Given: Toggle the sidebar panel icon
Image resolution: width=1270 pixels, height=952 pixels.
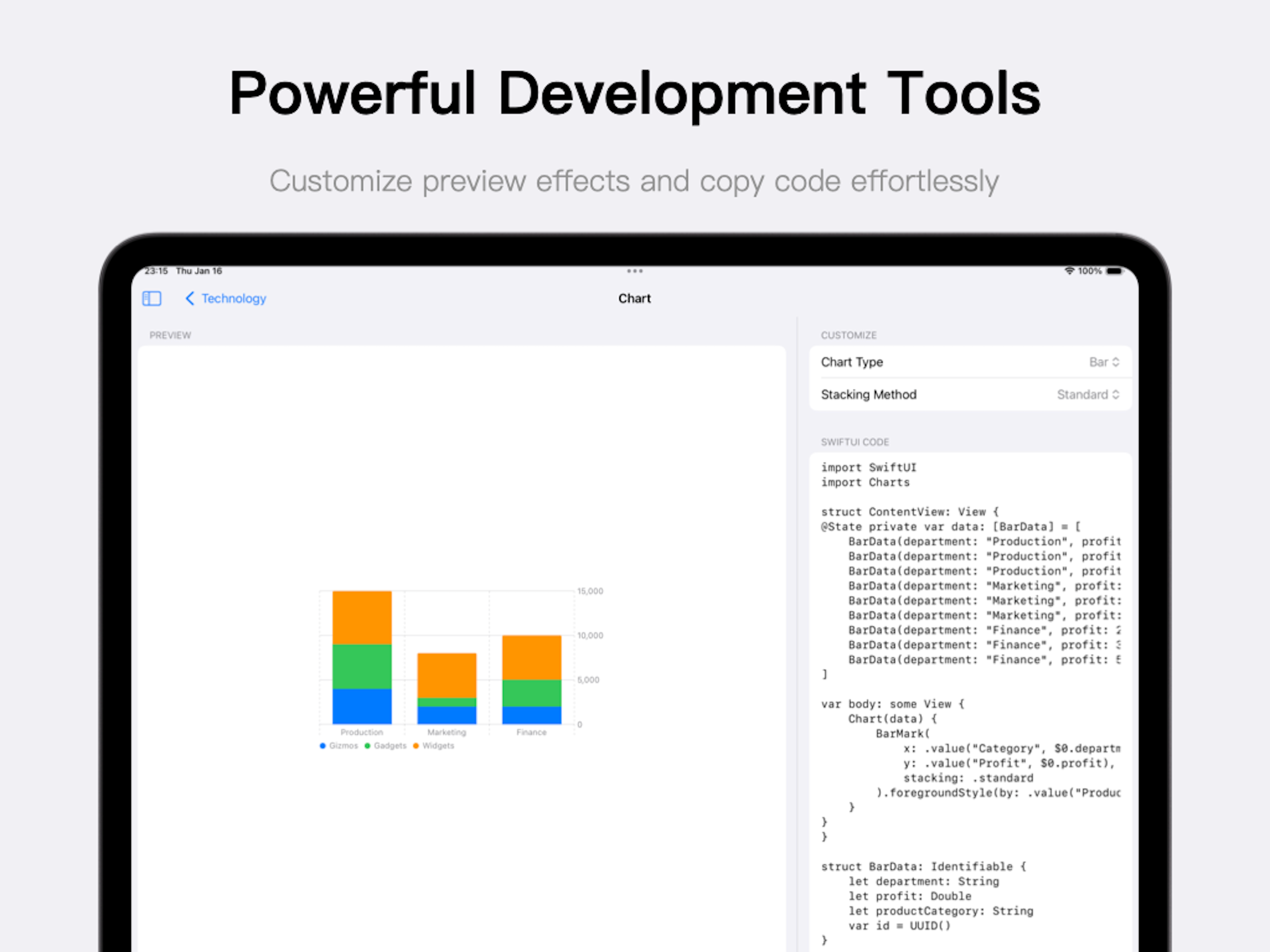Looking at the screenshot, I should tap(151, 298).
